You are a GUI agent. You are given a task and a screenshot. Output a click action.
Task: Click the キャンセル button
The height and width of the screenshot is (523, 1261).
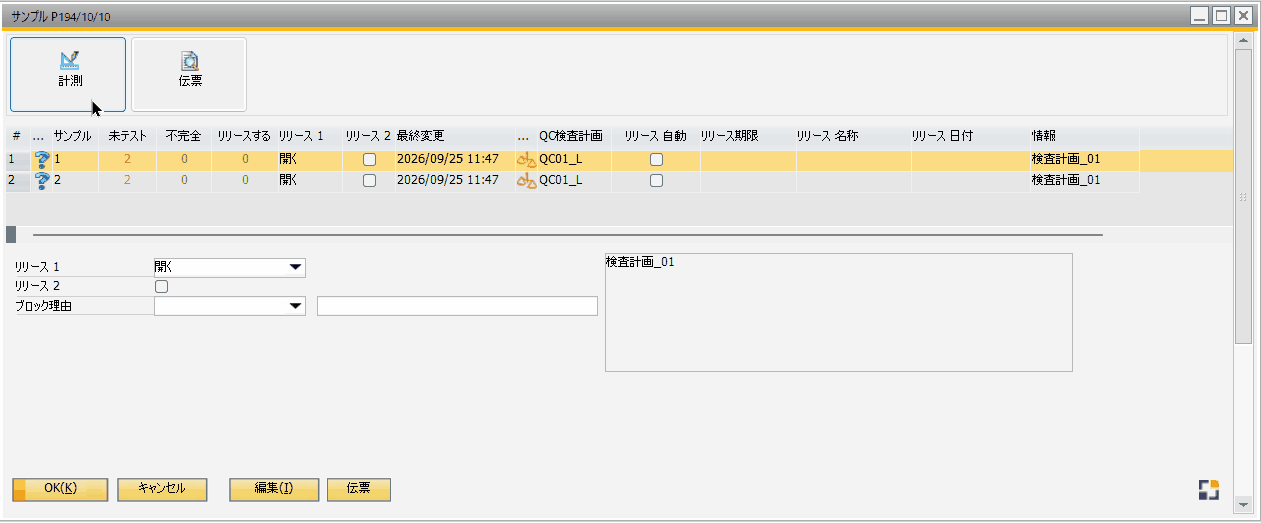pos(162,489)
